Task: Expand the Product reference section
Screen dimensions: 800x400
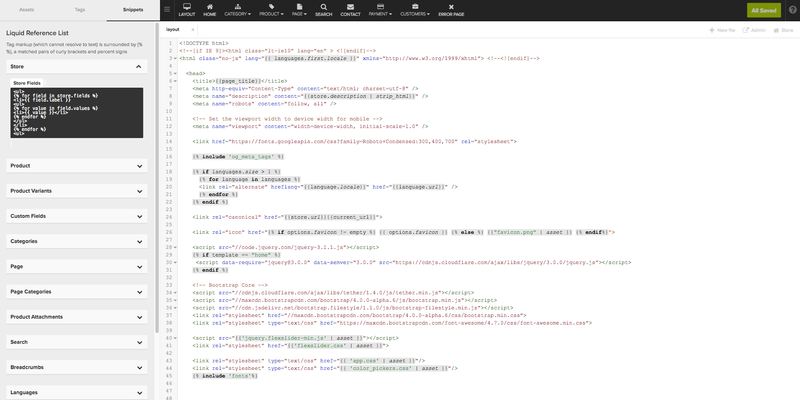Action: 77,166
